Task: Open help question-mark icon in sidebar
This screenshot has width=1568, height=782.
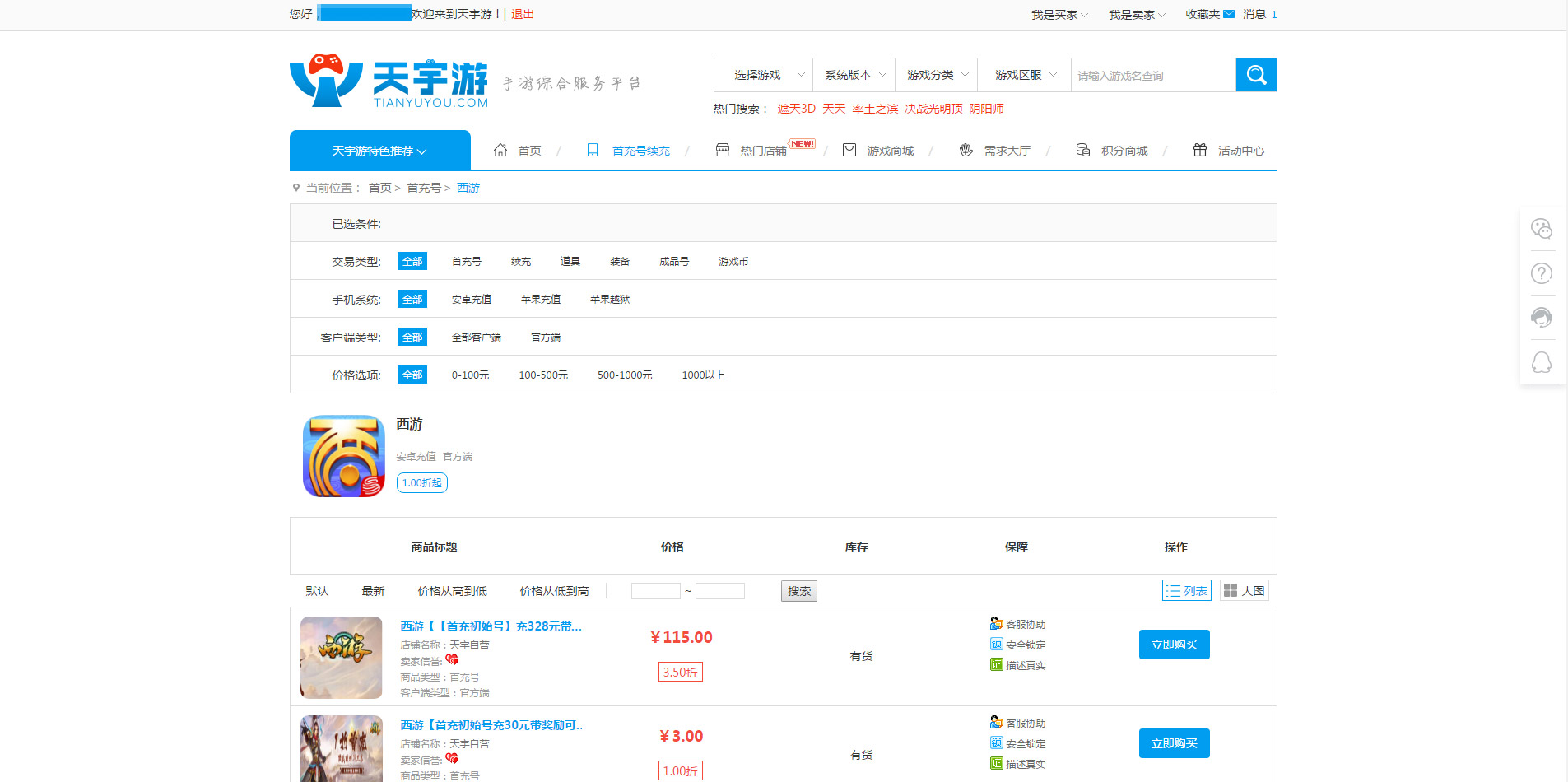Action: 1542,273
